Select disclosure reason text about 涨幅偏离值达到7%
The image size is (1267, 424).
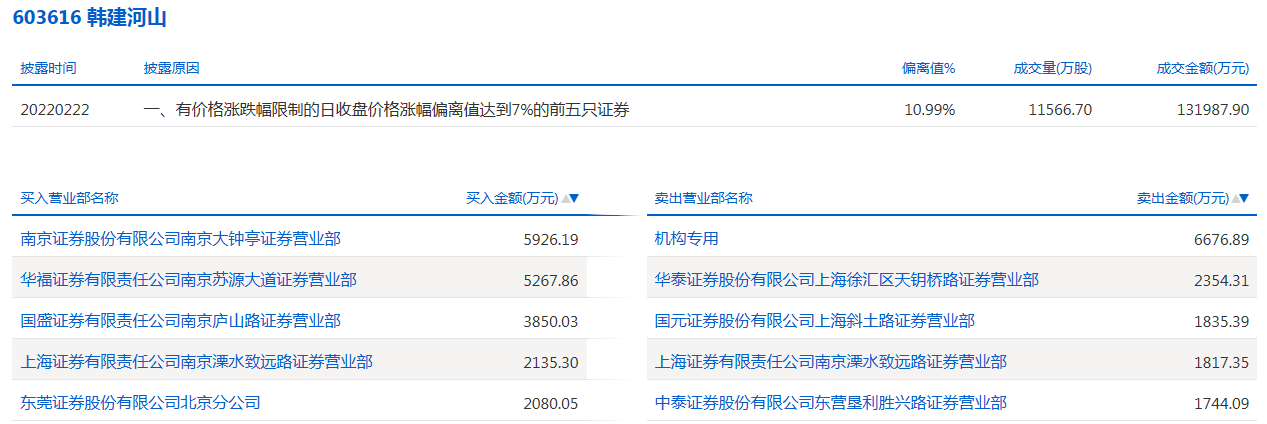click(x=386, y=110)
